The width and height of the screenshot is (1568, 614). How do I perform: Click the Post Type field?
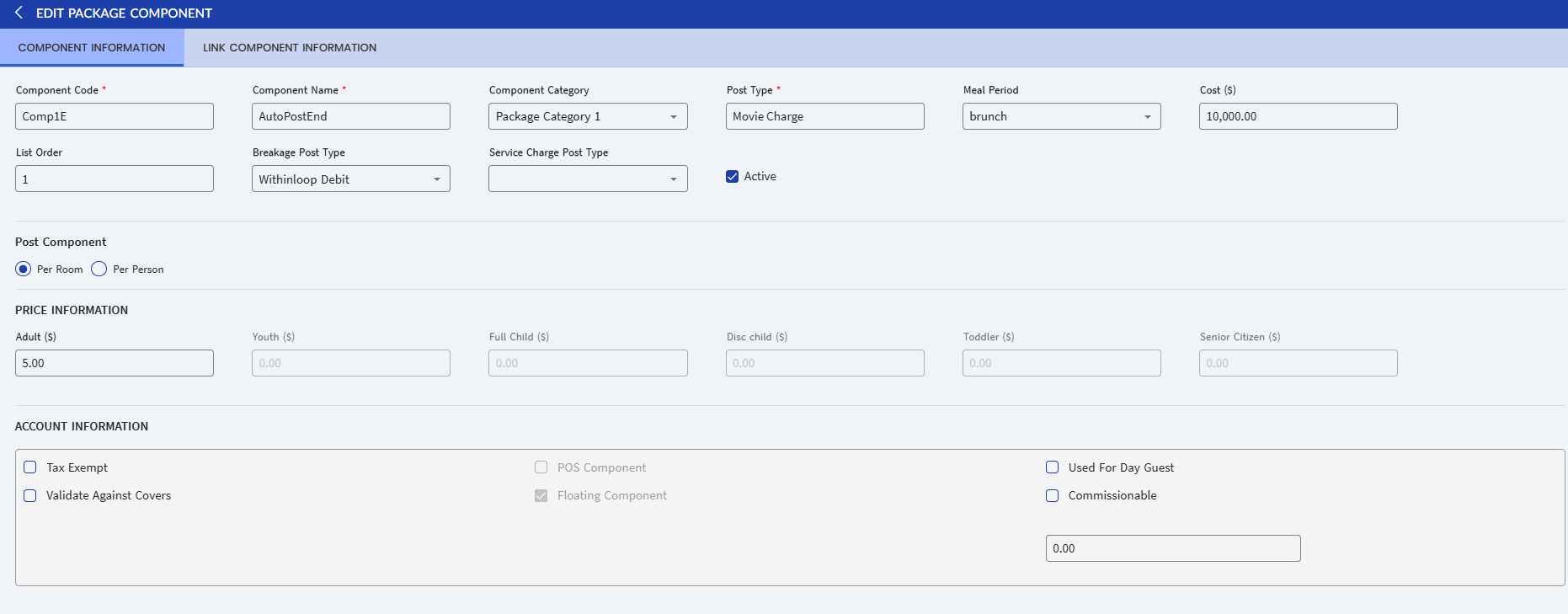[824, 116]
